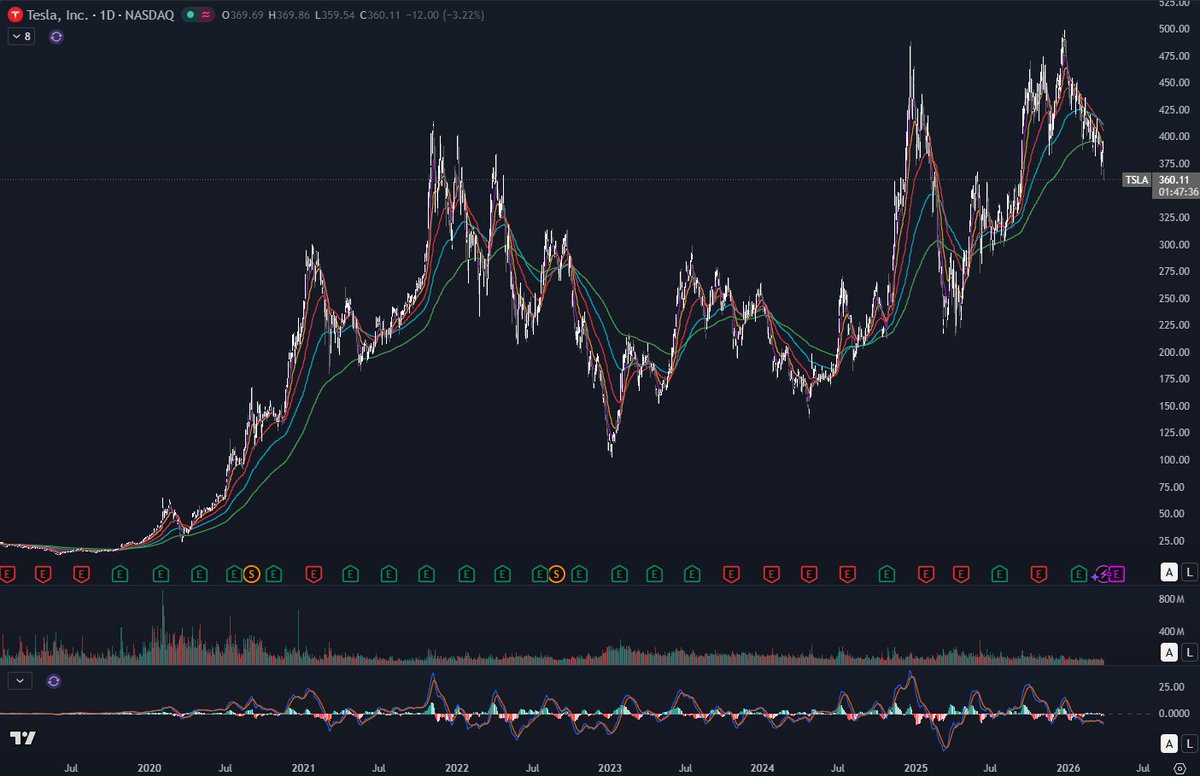Open the Tesla, Inc. symbol title
Image resolution: width=1200 pixels, height=776 pixels.
59,15
